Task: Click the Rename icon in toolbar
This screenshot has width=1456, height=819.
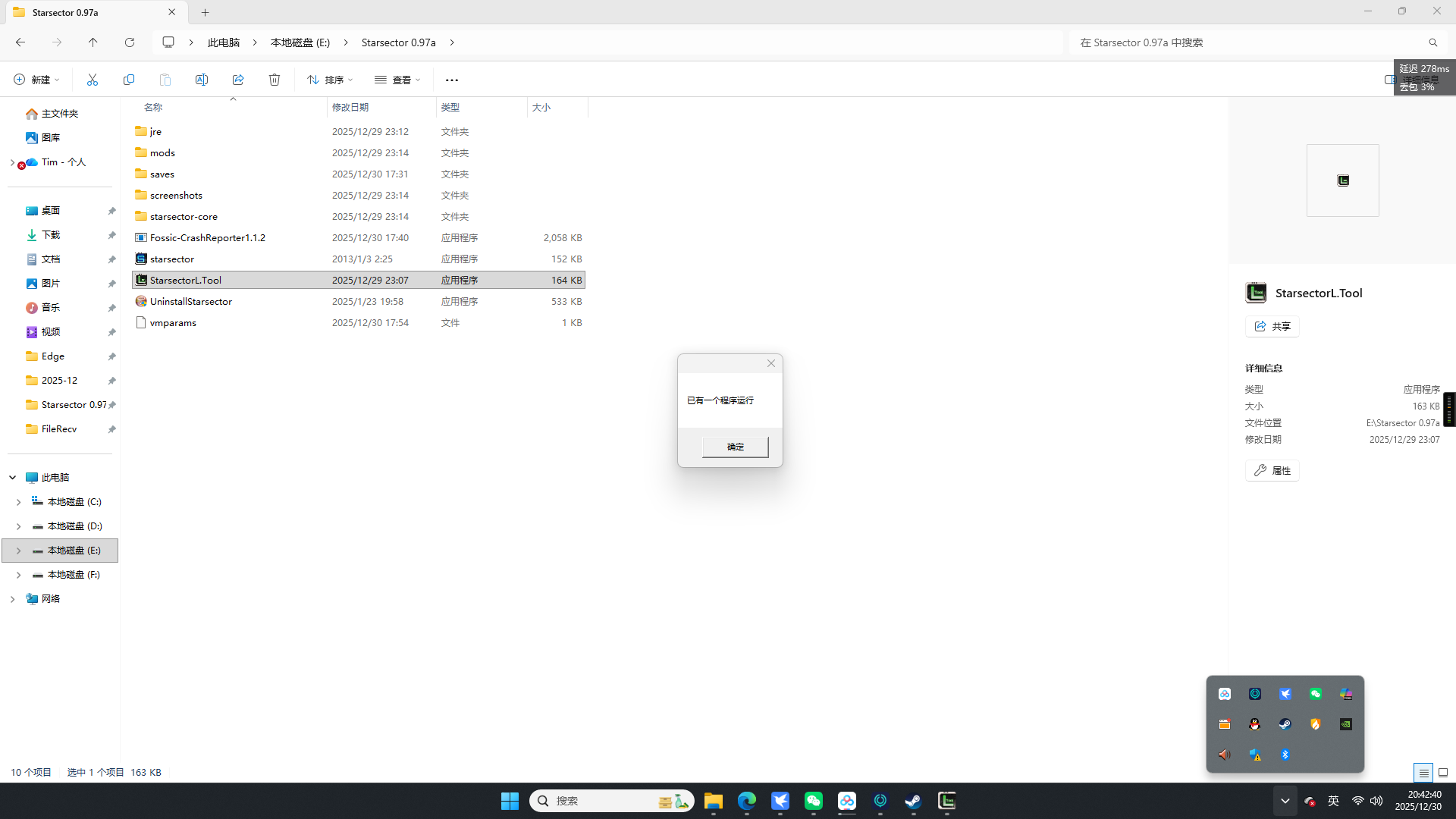Action: pyautogui.click(x=202, y=80)
